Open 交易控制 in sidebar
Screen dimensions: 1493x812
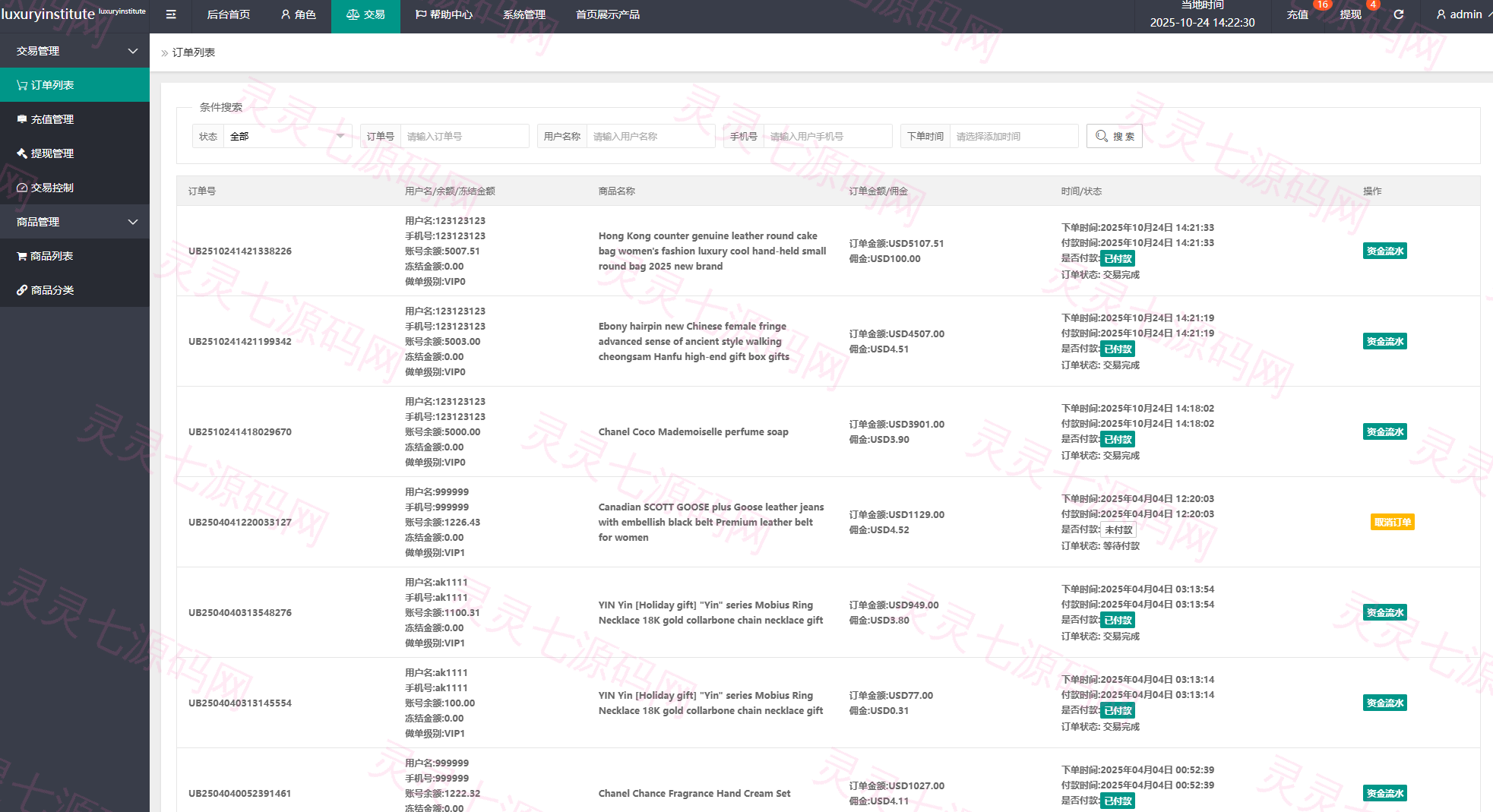click(x=74, y=188)
